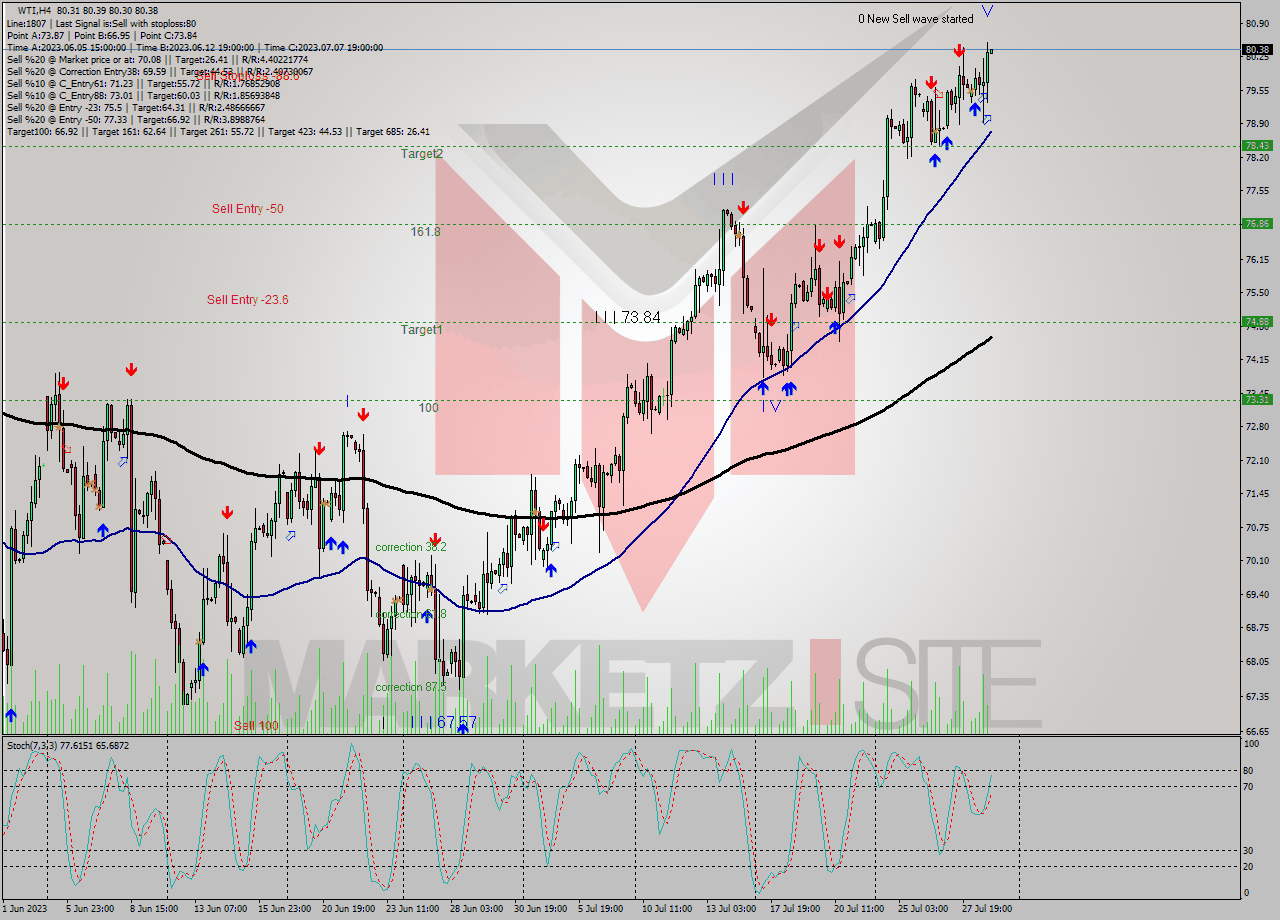Select the 'correction 87.5' label
Image resolution: width=1280 pixels, height=920 pixels.
[411, 688]
